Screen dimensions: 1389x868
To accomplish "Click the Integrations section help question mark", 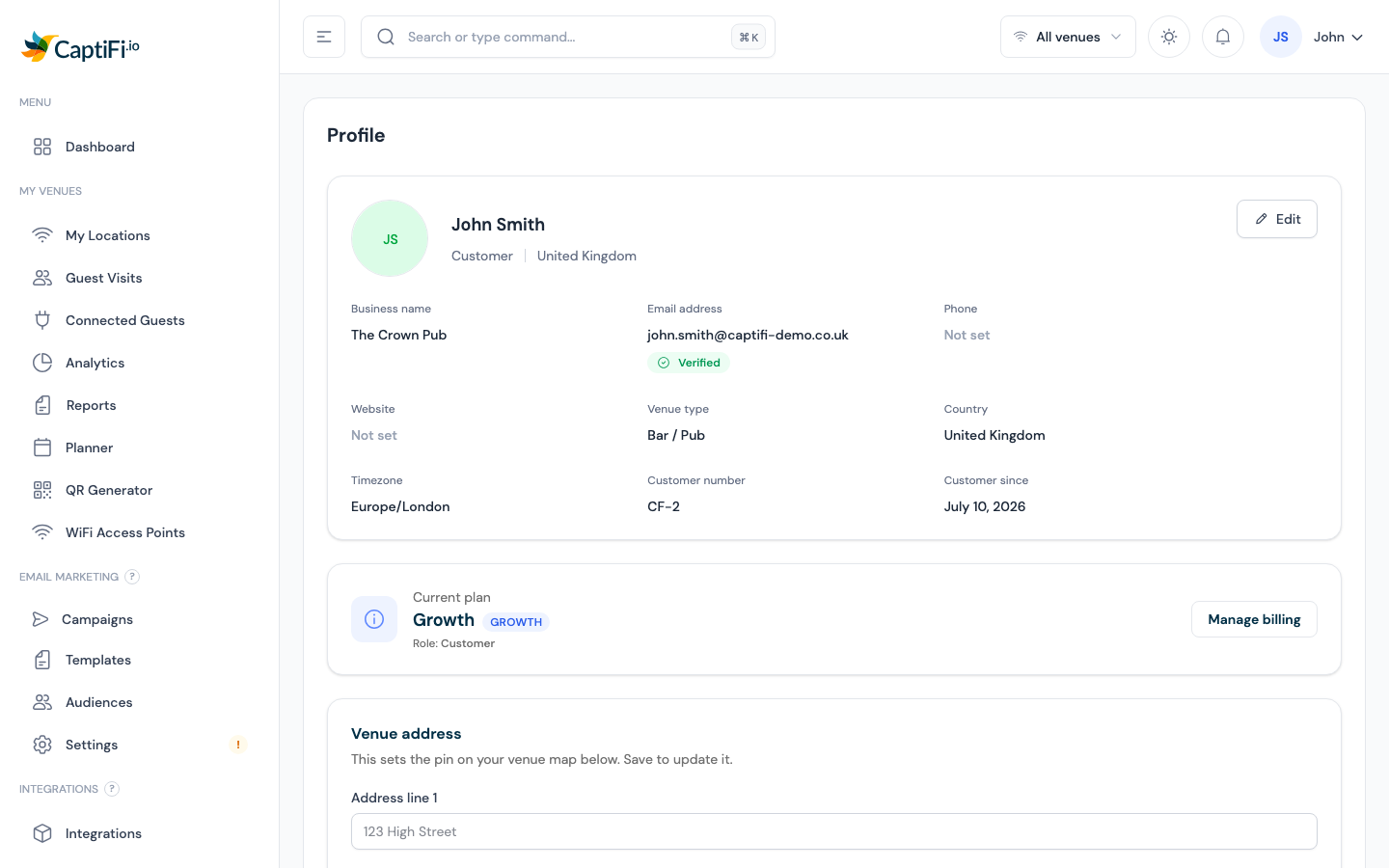I will [x=112, y=789].
